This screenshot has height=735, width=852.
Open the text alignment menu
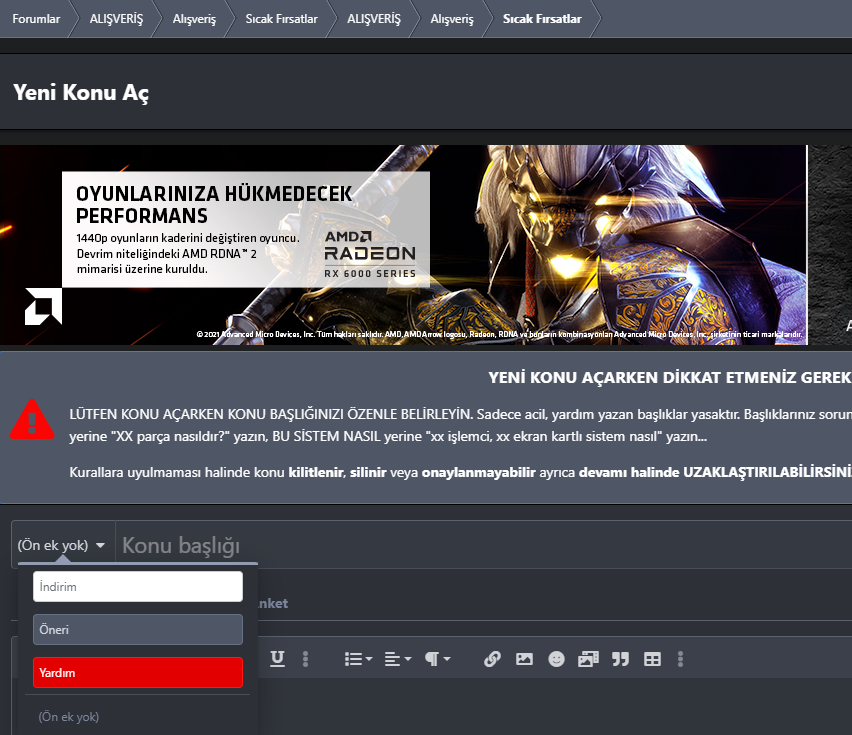[x=398, y=659]
